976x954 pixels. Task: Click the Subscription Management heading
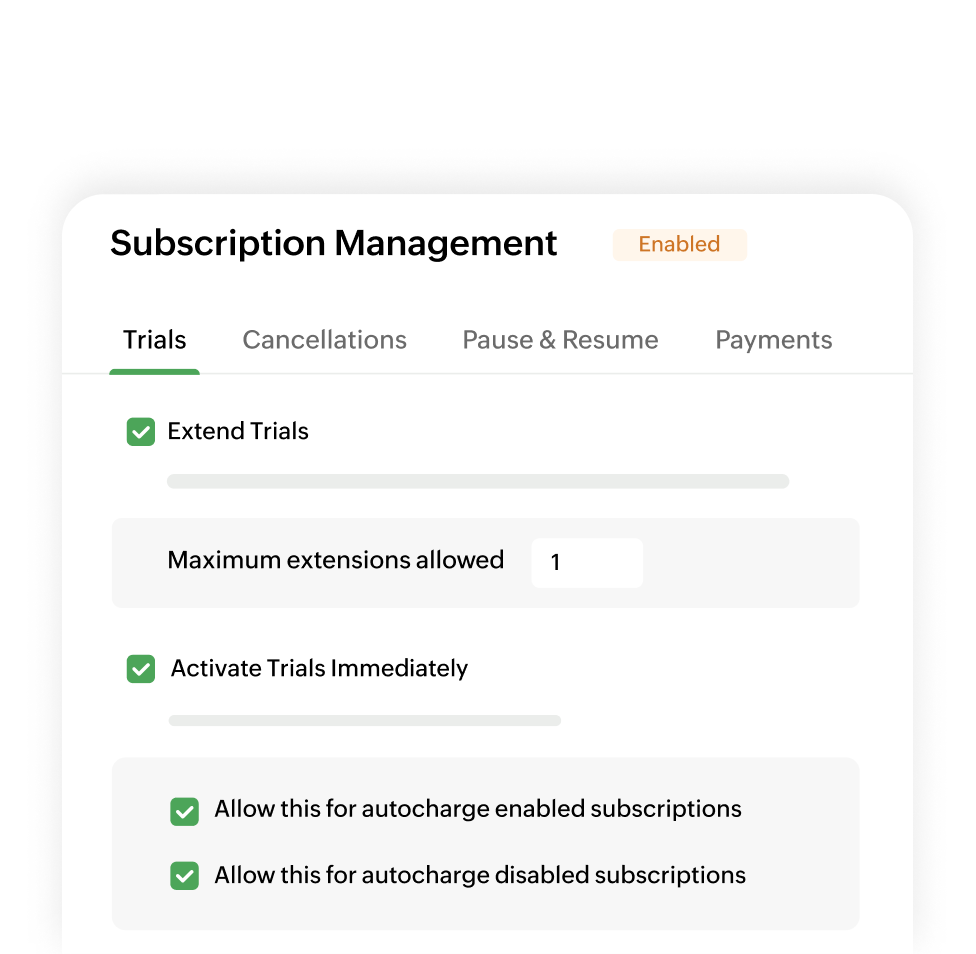[x=333, y=243]
